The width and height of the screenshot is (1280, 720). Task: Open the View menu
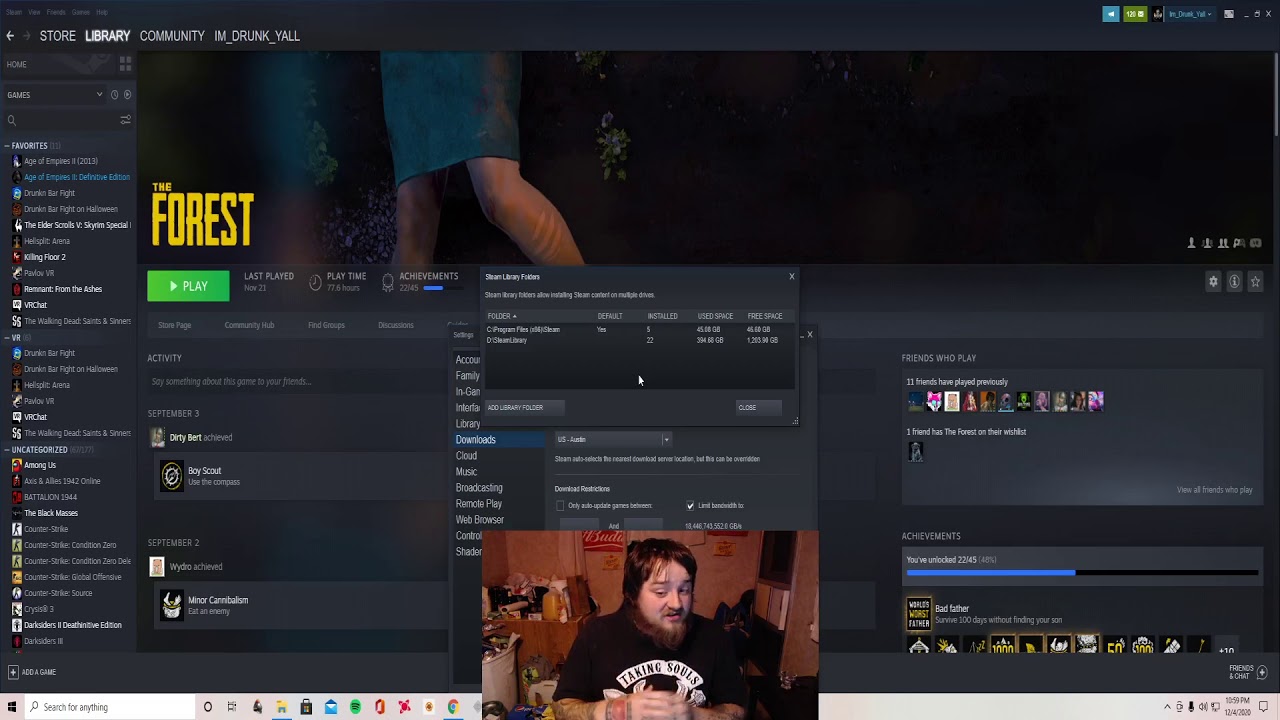35,12
